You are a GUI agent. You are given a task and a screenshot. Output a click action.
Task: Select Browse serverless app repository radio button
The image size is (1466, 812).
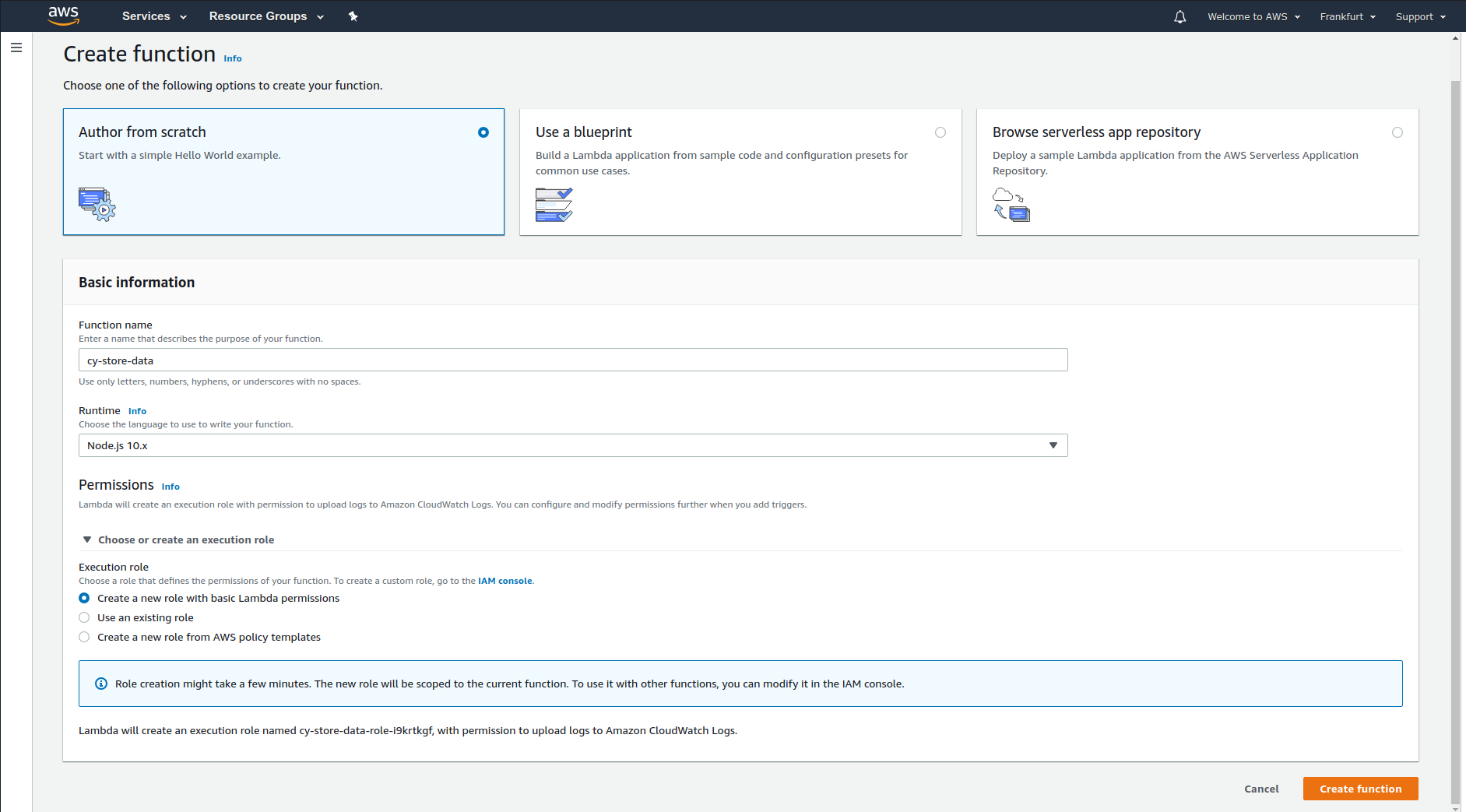(x=1397, y=132)
